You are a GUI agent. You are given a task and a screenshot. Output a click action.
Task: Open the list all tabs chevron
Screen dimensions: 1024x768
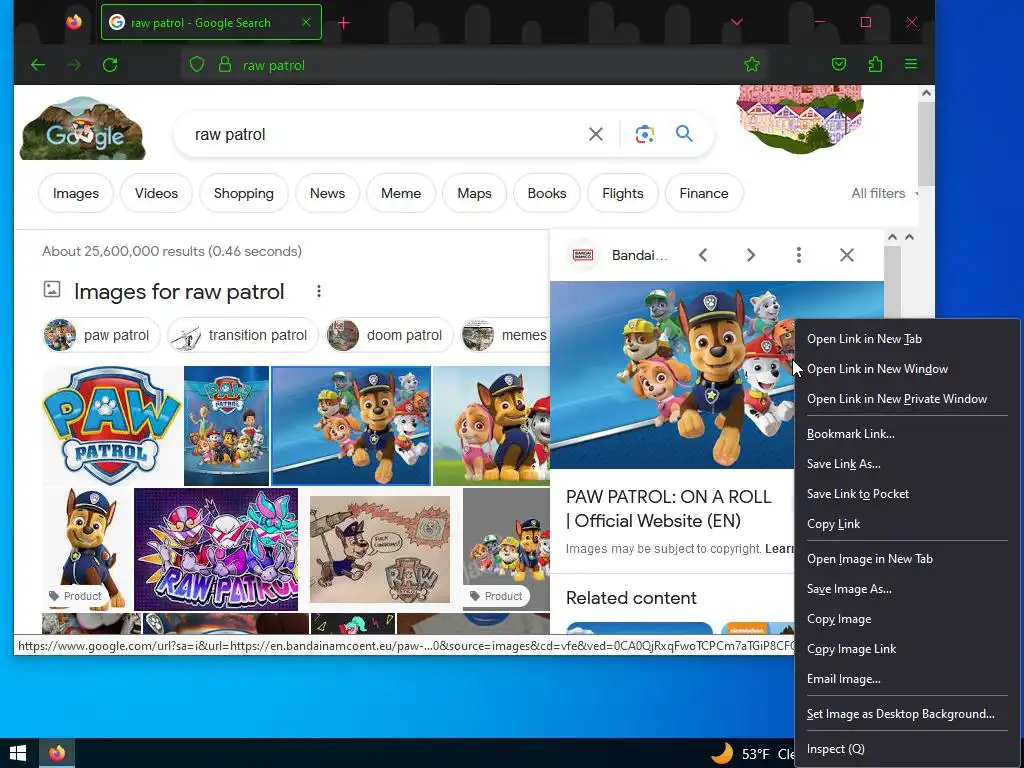click(737, 22)
